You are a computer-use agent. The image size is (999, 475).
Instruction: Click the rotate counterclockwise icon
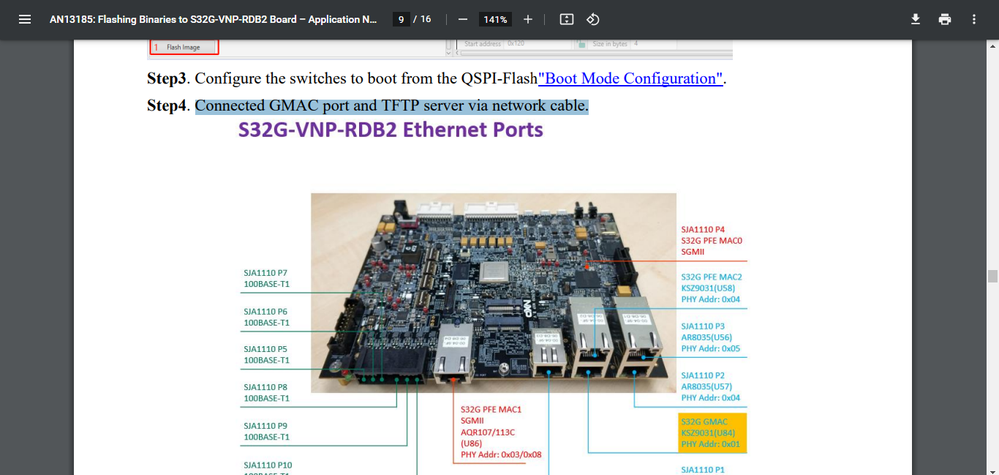point(593,19)
